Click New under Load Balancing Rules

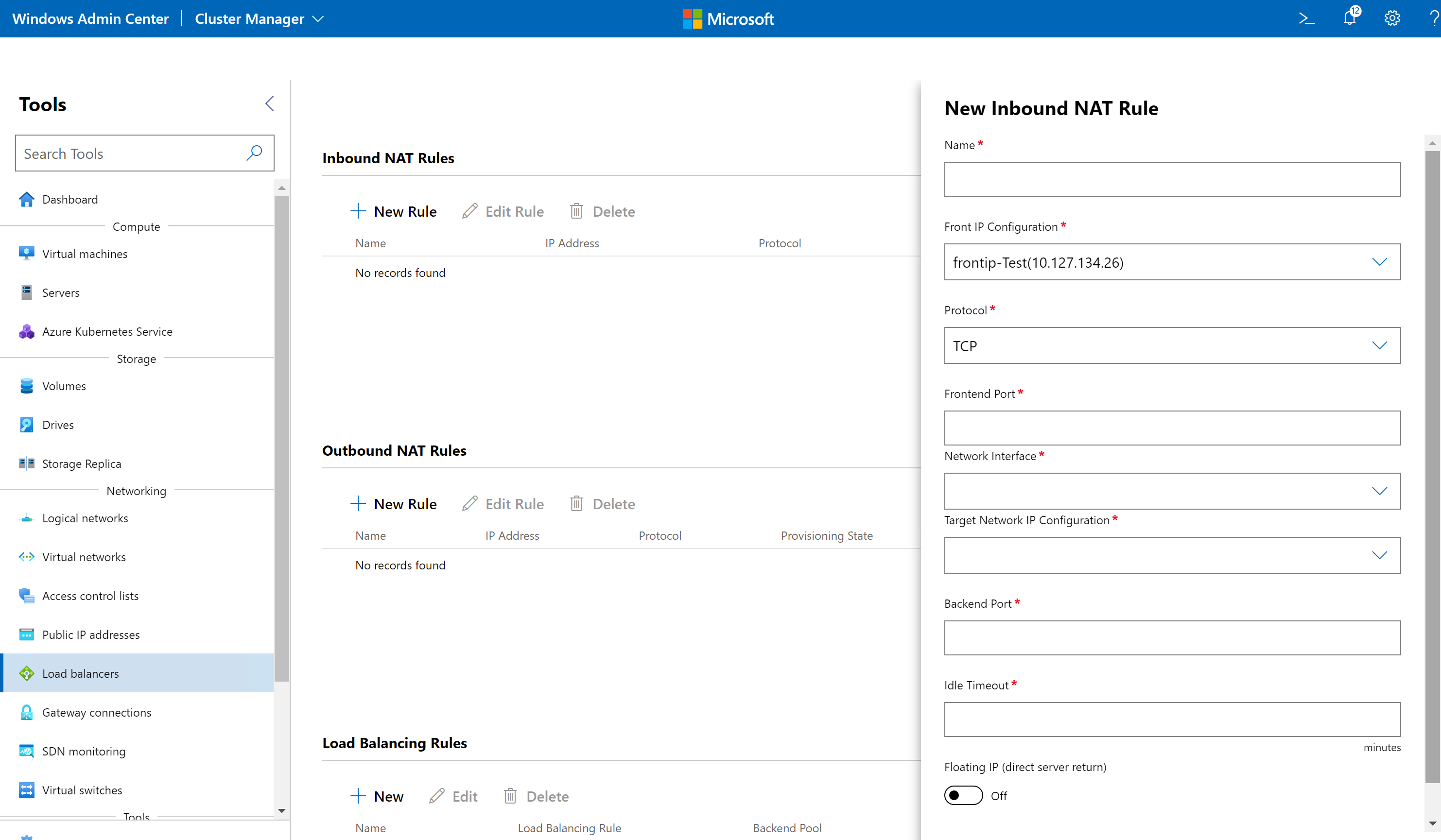tap(377, 796)
